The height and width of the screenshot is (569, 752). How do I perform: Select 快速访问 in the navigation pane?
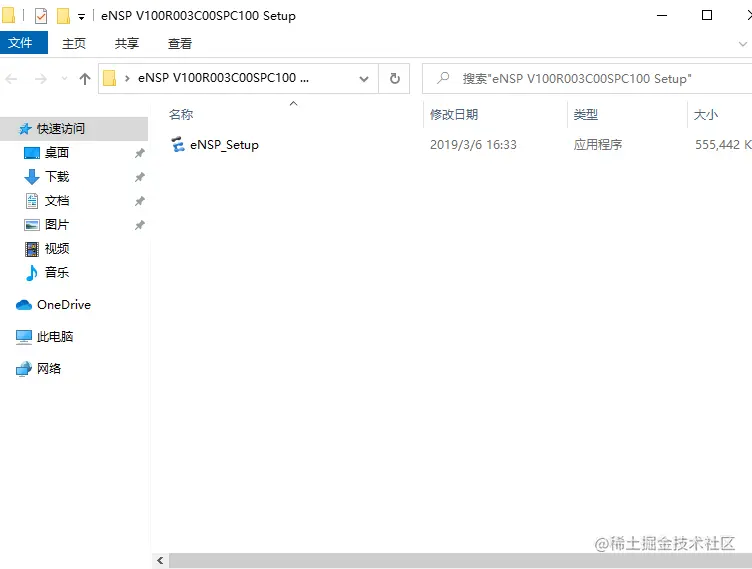74,129
